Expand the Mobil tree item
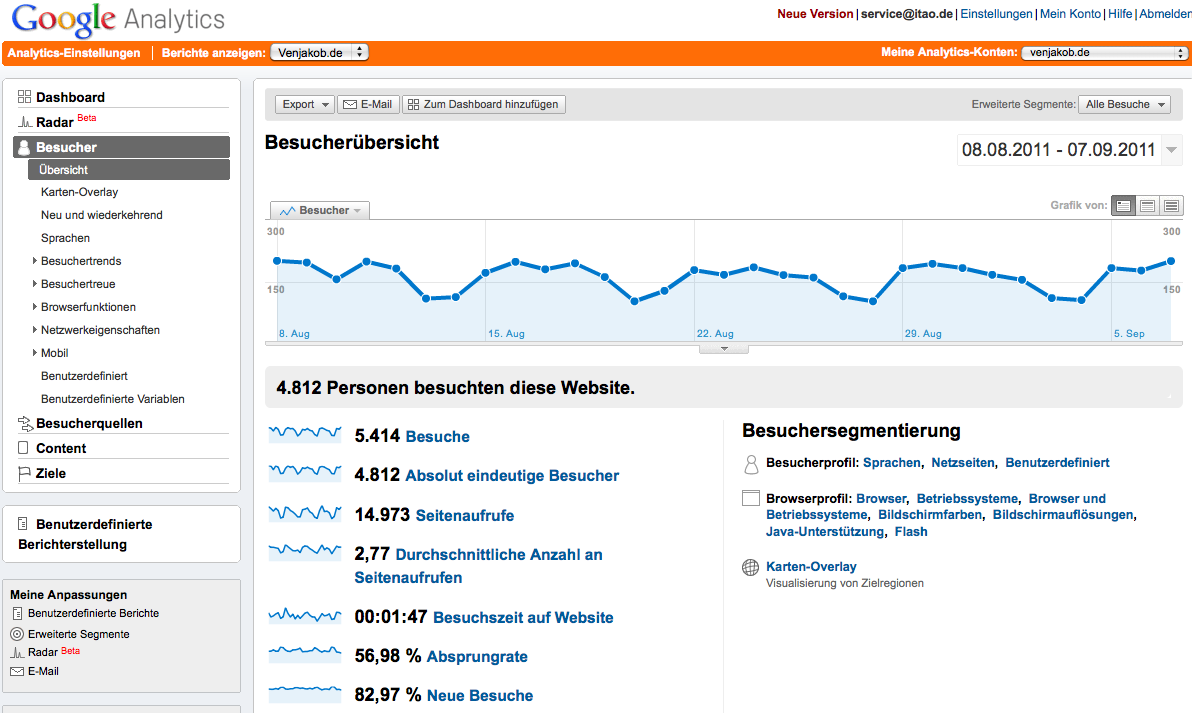Screen dimensions: 1192x713 [34, 352]
